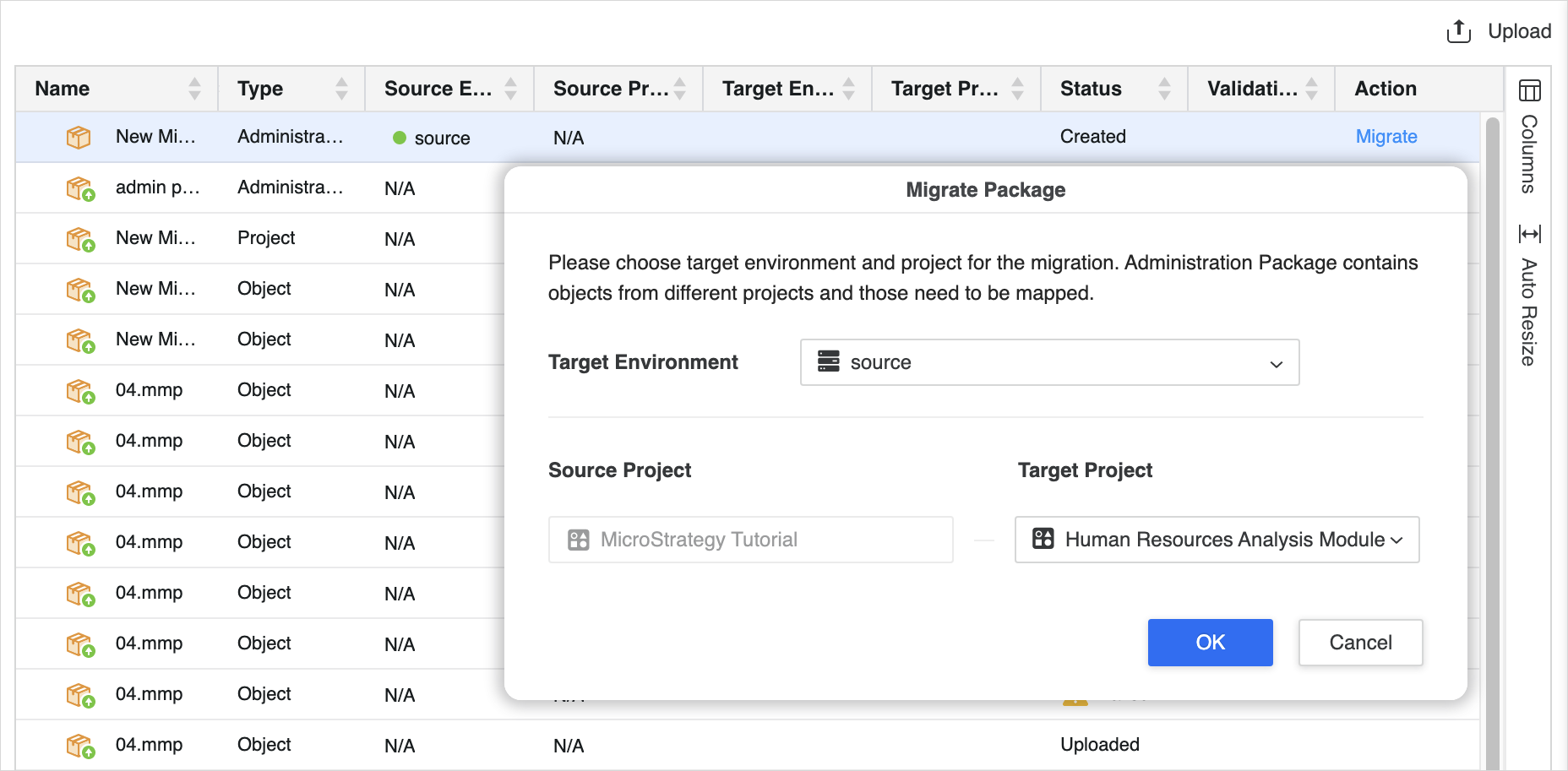This screenshot has width=1568, height=771.
Task: Click the Upload icon at top right
Action: pos(1458,32)
